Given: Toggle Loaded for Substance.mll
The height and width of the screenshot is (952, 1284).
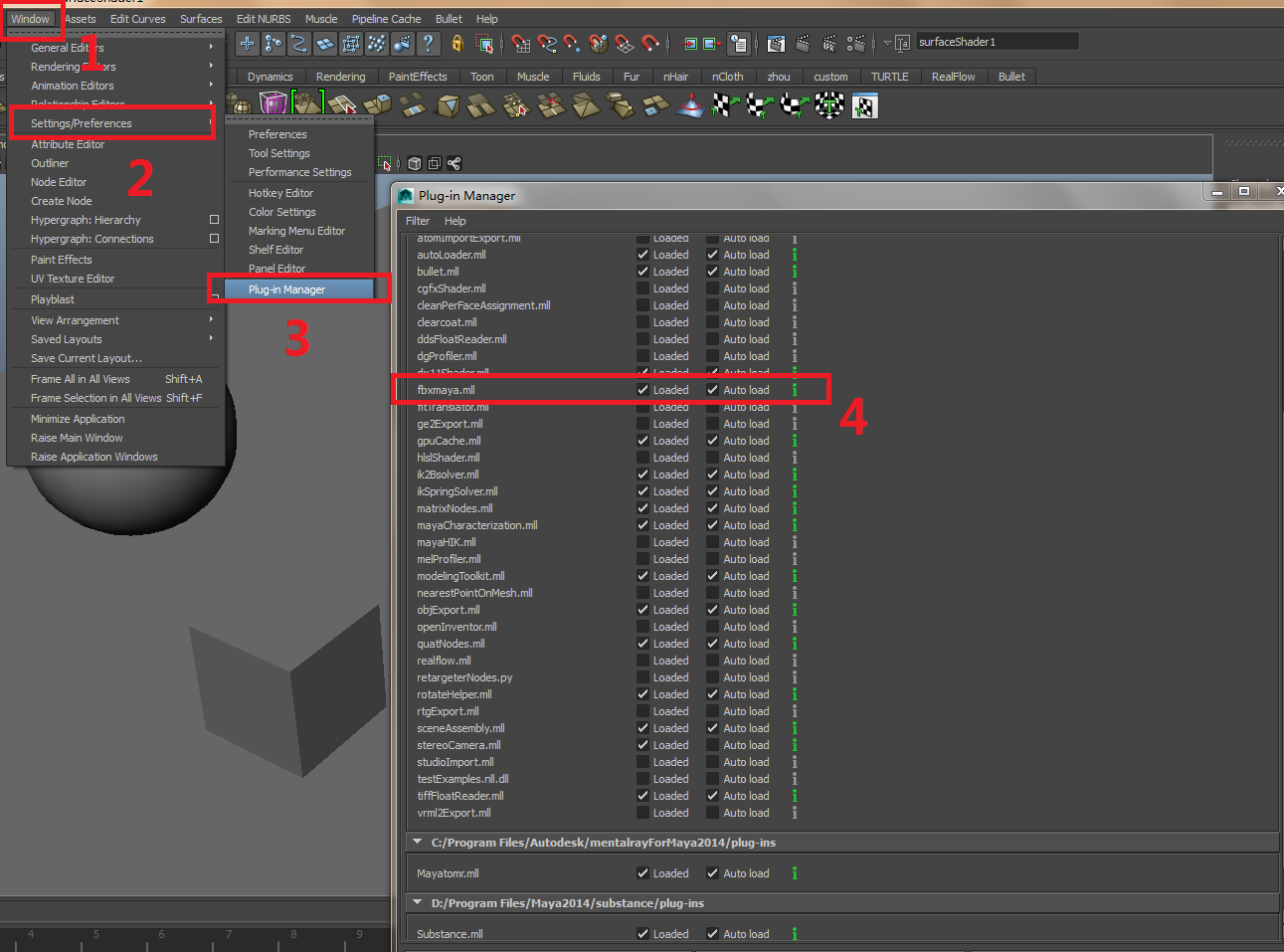Looking at the screenshot, I should coord(642,934).
